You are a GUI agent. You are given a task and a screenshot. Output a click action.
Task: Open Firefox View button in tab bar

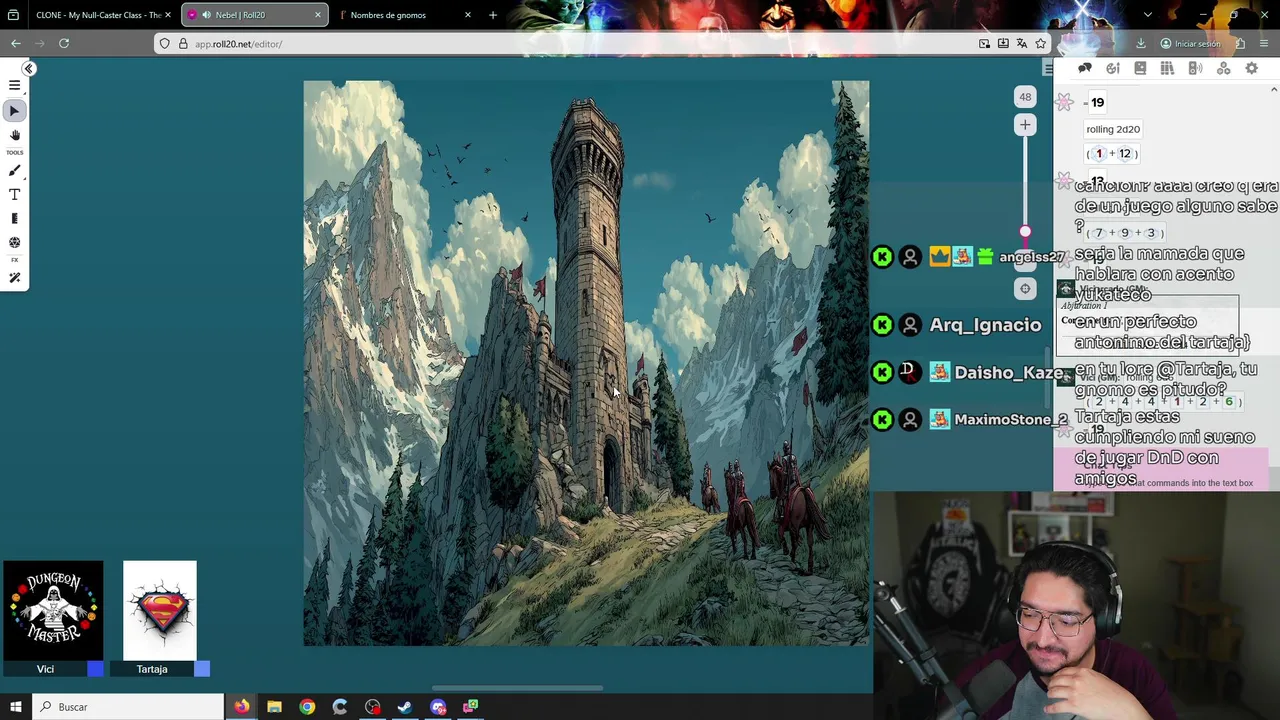pos(12,15)
